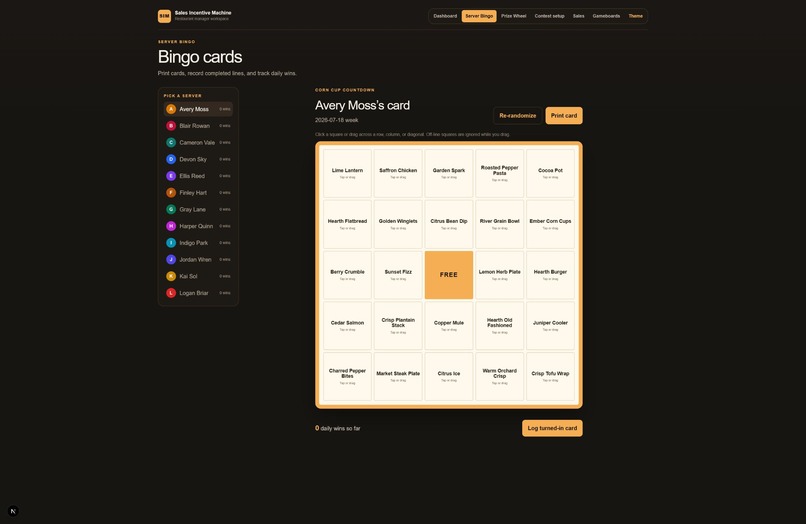Mark the Lemon Herb Plate square
The height and width of the screenshot is (524, 806).
(x=500, y=275)
